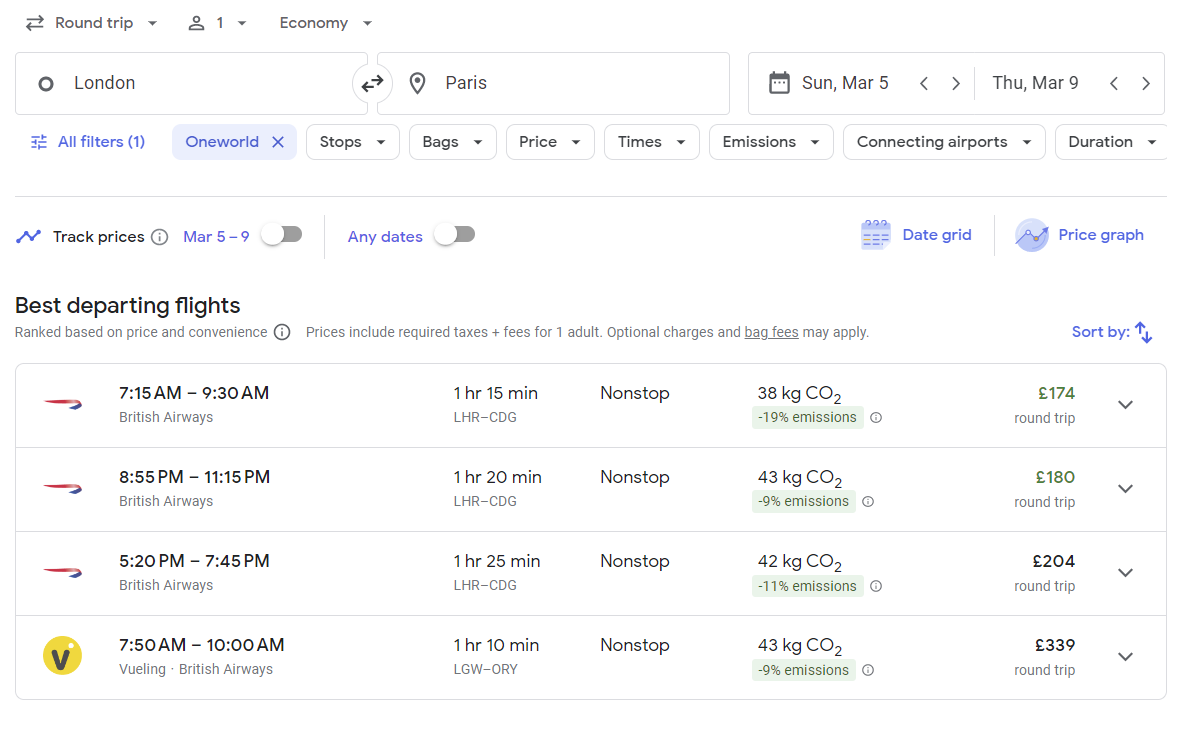
Task: Show emissions info for 8:55 PM flight
Action: point(868,502)
